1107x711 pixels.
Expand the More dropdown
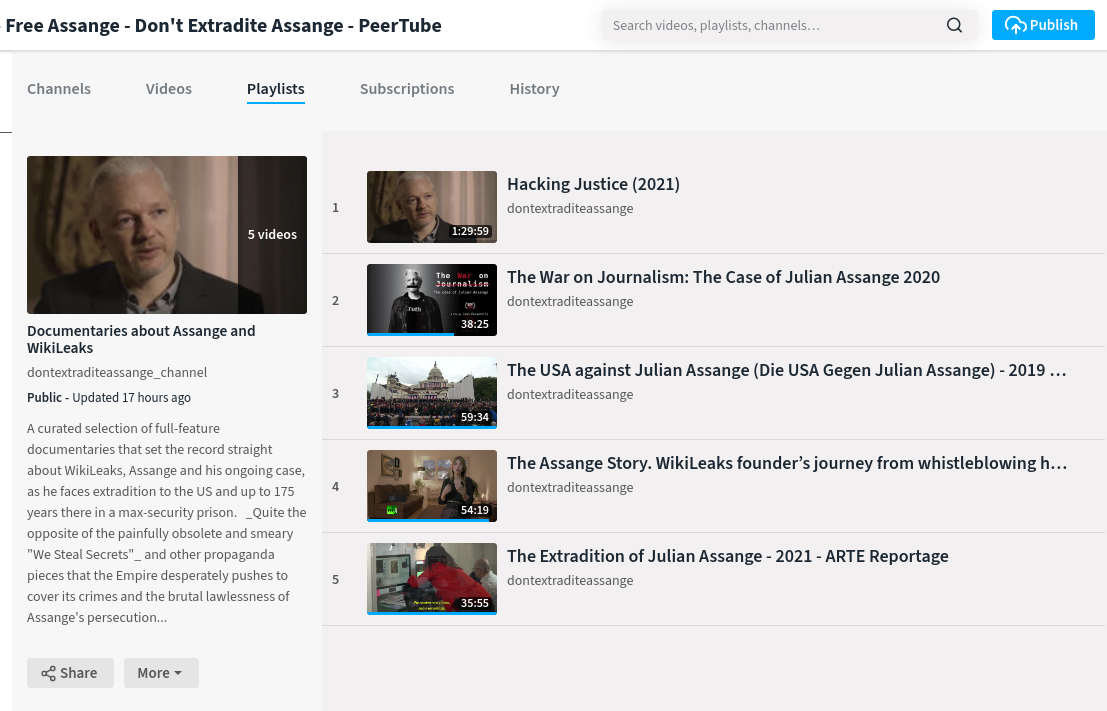pos(161,673)
